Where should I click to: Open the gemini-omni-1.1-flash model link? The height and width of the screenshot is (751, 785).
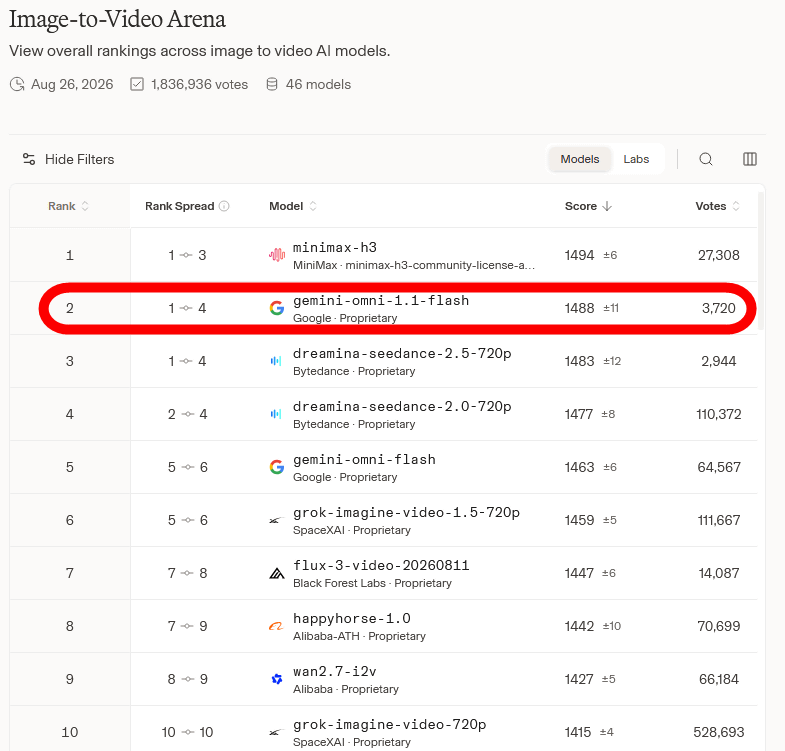(381, 301)
